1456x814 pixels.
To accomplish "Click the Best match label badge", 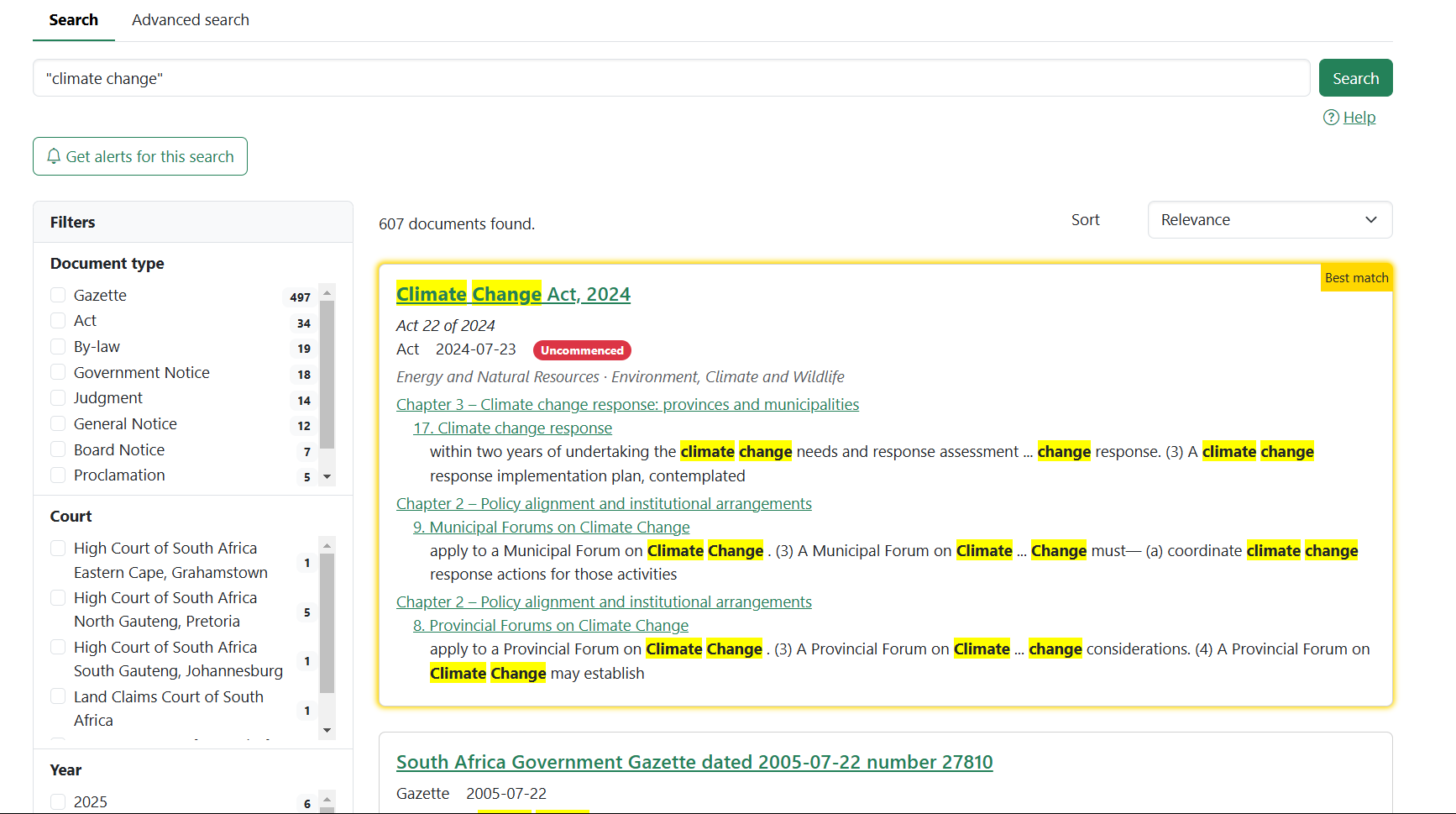I will 1356,278.
